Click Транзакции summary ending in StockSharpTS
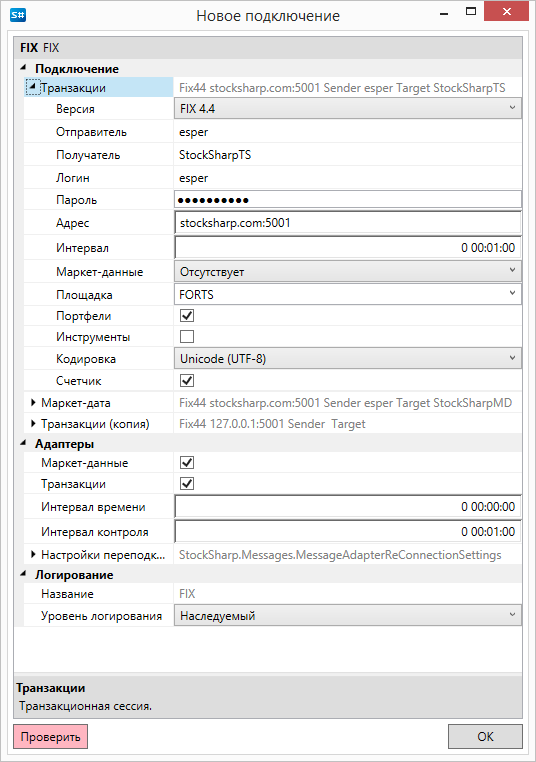536x762 pixels. point(342,87)
